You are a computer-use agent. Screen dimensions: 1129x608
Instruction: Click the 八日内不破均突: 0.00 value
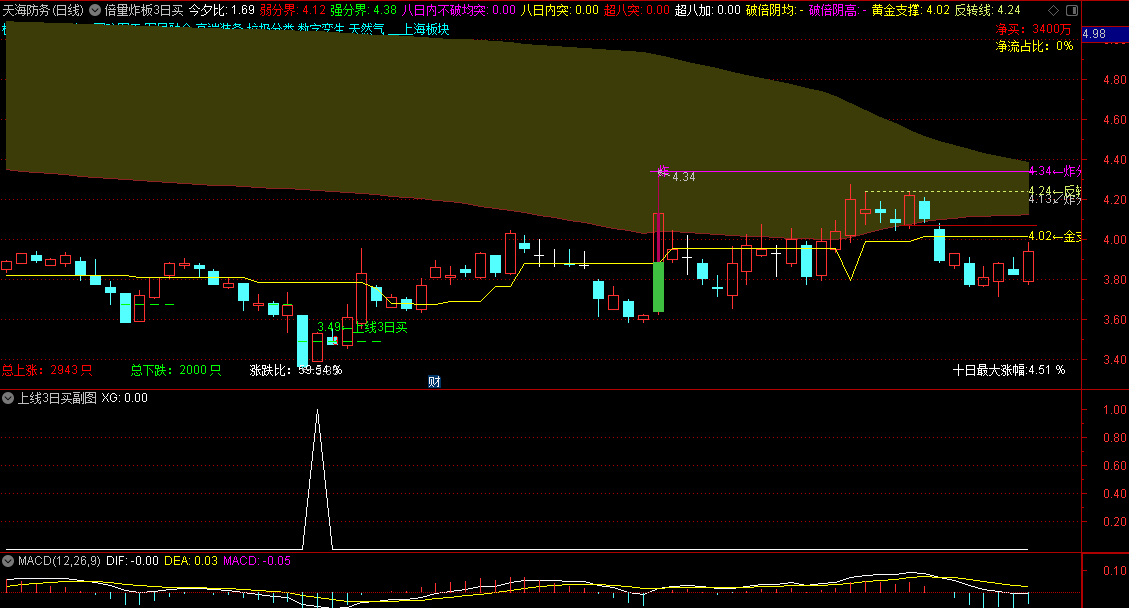pos(459,10)
